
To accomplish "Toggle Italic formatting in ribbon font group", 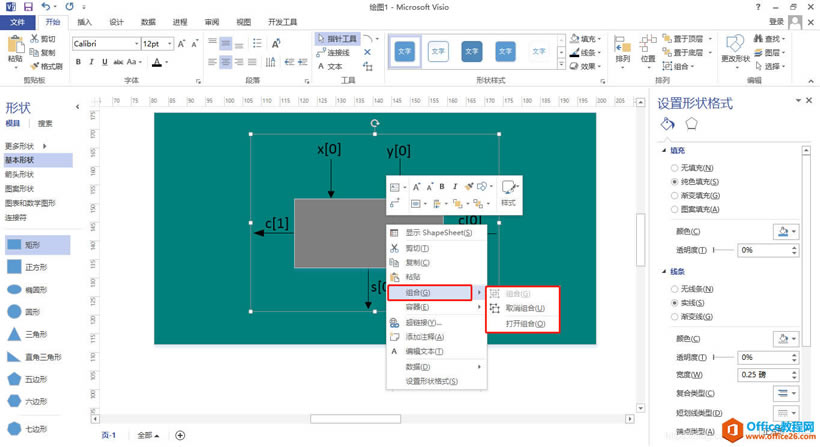I will click(x=91, y=62).
